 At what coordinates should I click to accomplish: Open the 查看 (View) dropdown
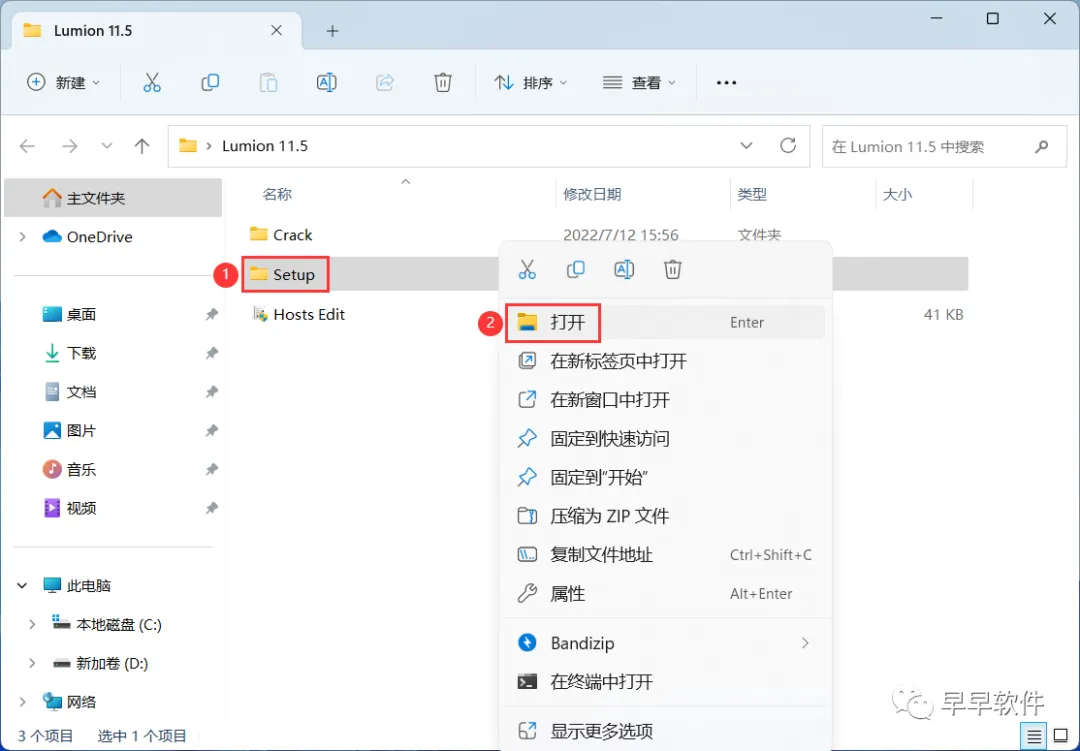click(639, 83)
